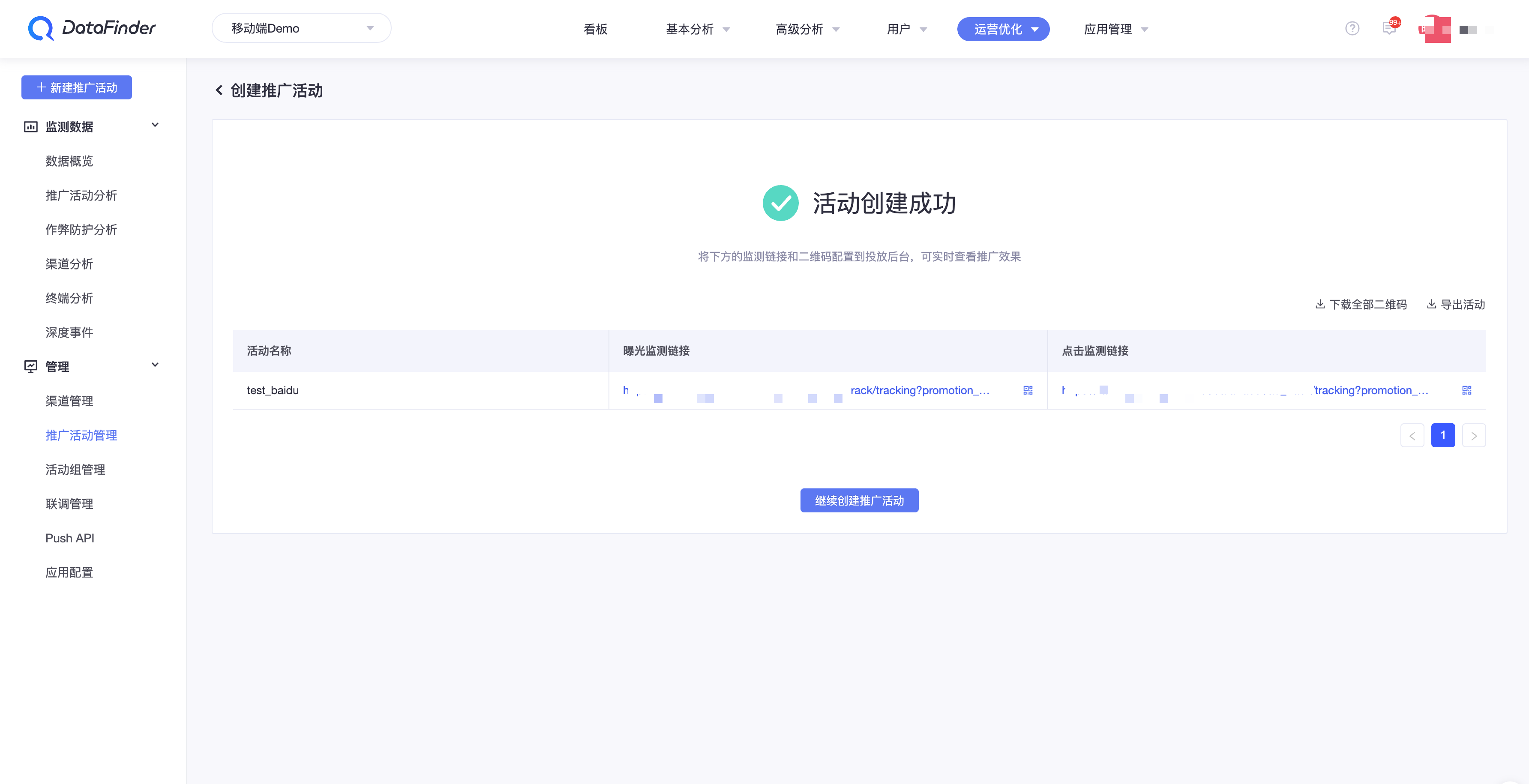
Task: Show QR code for 点击监测链接
Action: [1467, 390]
